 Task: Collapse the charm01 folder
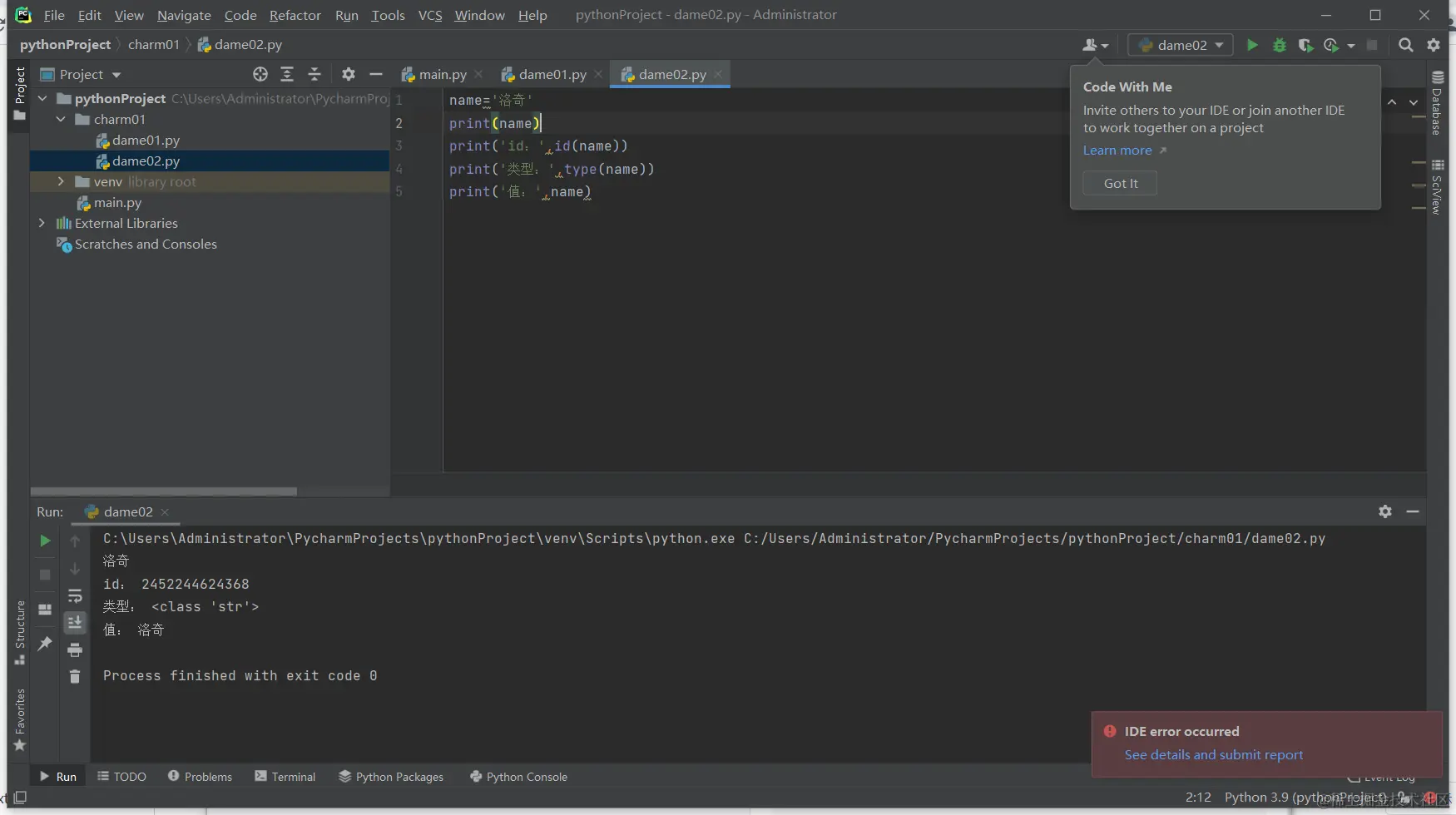tap(61, 119)
